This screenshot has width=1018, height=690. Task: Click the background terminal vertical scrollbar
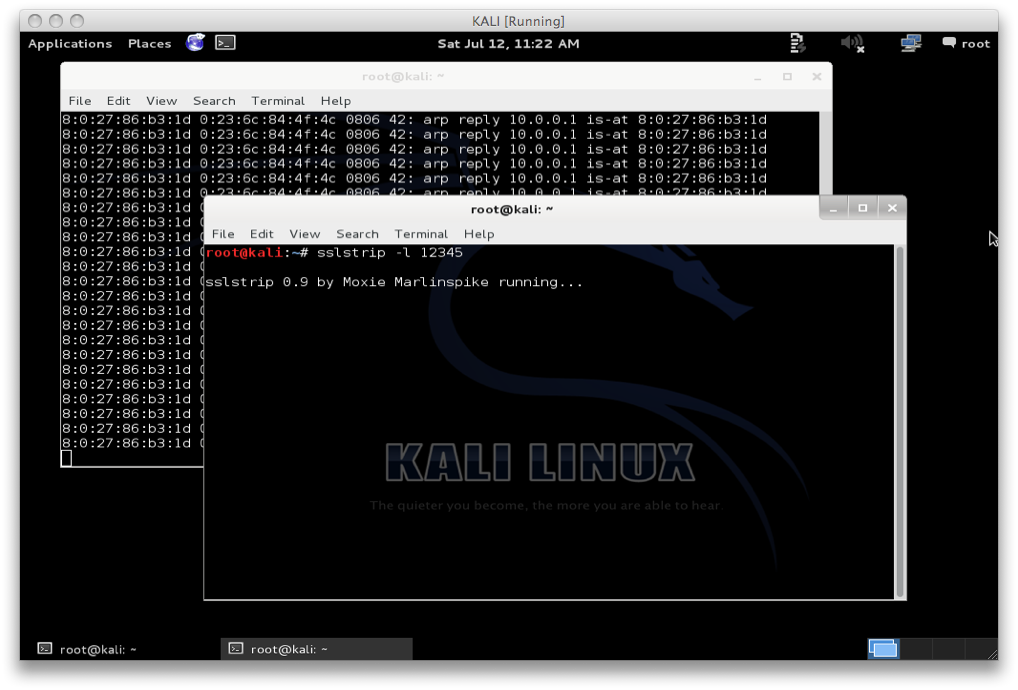825,153
